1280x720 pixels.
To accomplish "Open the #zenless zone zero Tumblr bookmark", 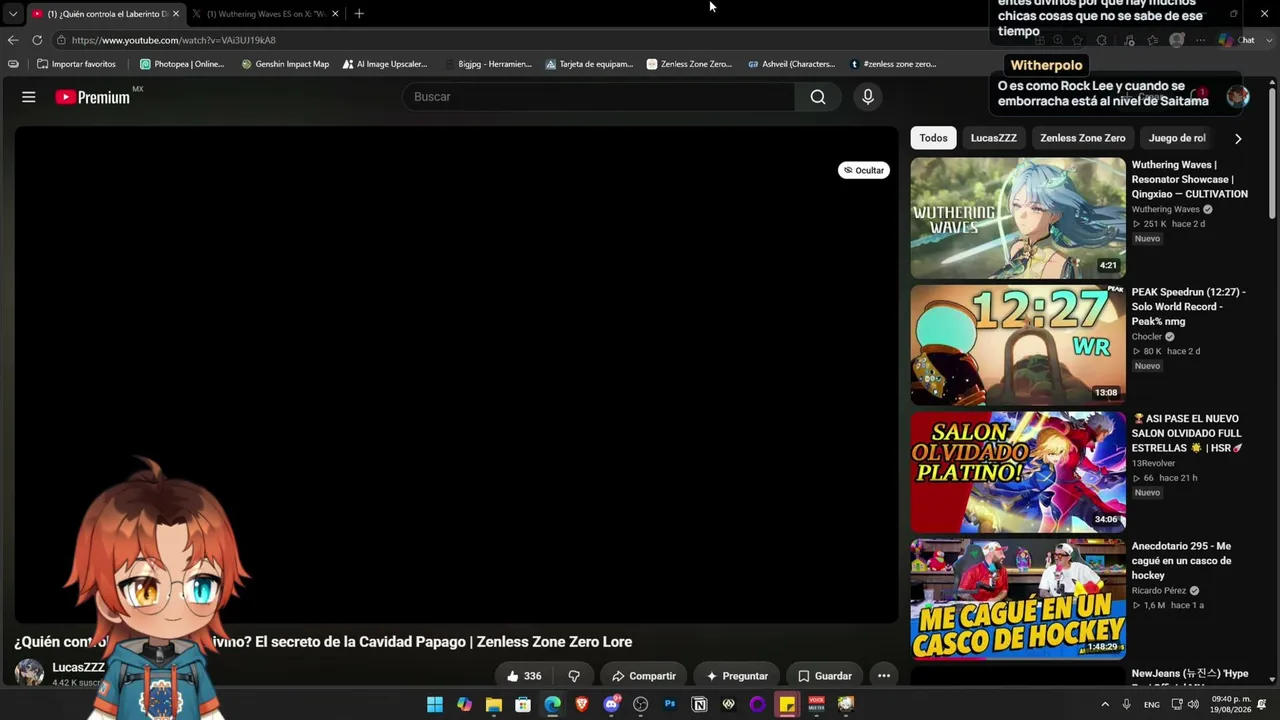I will point(893,64).
